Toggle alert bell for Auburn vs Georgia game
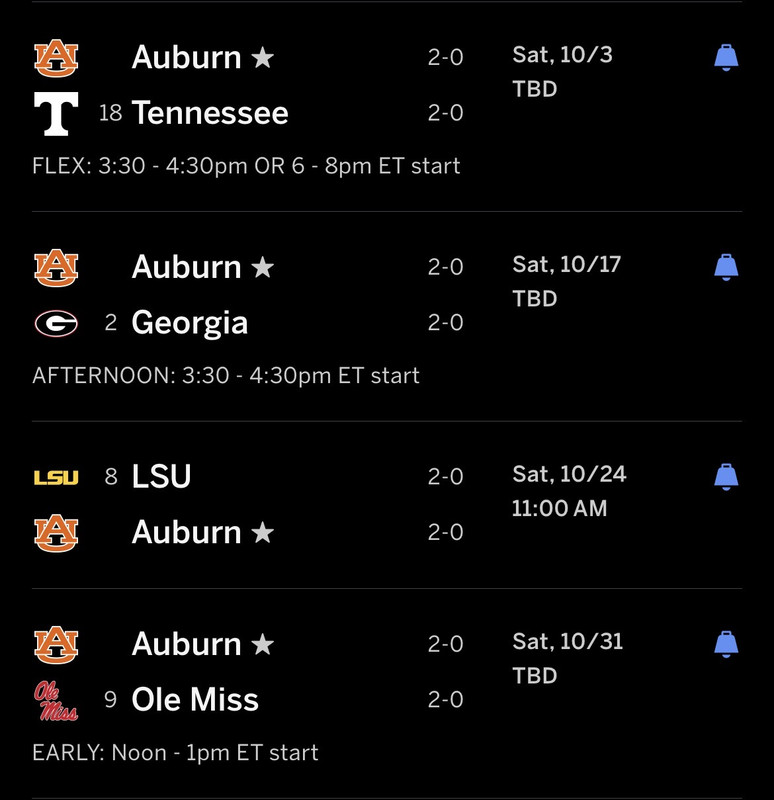Screen dimensions: 774x800 [726, 267]
